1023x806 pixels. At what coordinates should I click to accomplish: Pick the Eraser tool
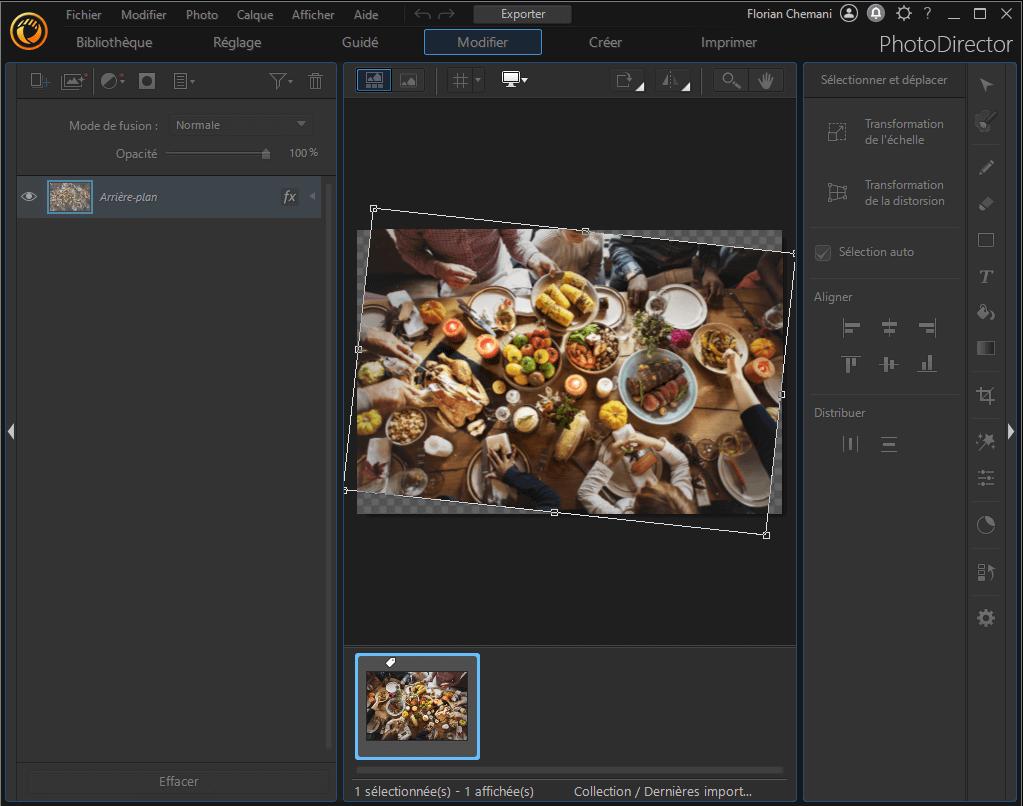pyautogui.click(x=986, y=204)
